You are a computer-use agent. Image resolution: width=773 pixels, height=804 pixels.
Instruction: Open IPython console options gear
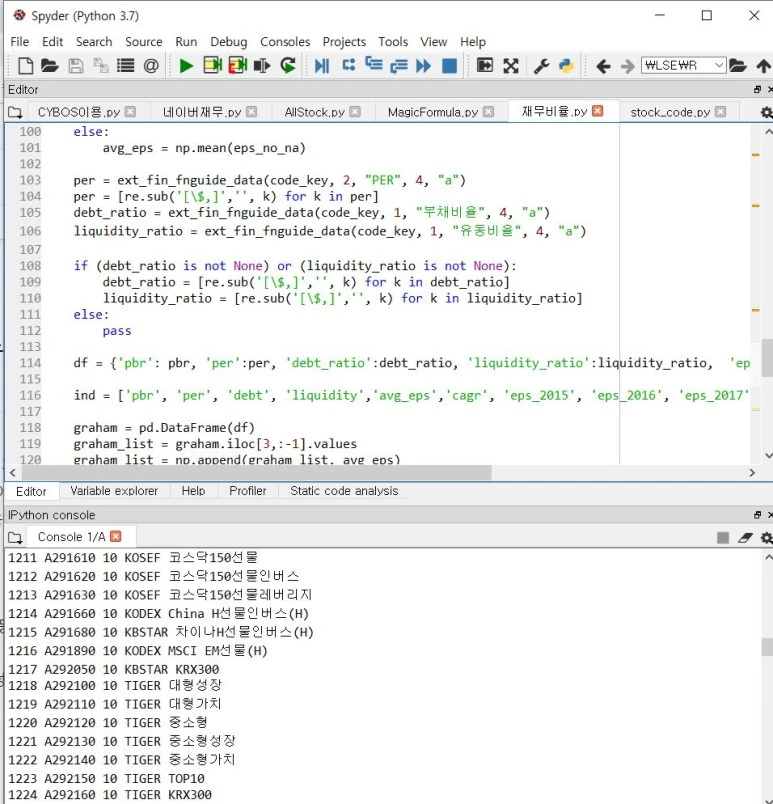pos(766,537)
